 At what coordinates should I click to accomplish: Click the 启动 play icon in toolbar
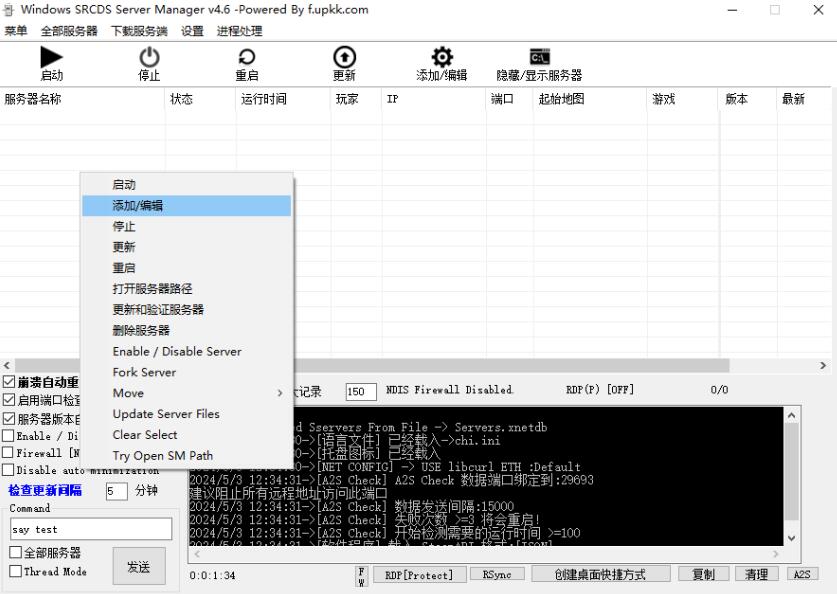[52, 57]
